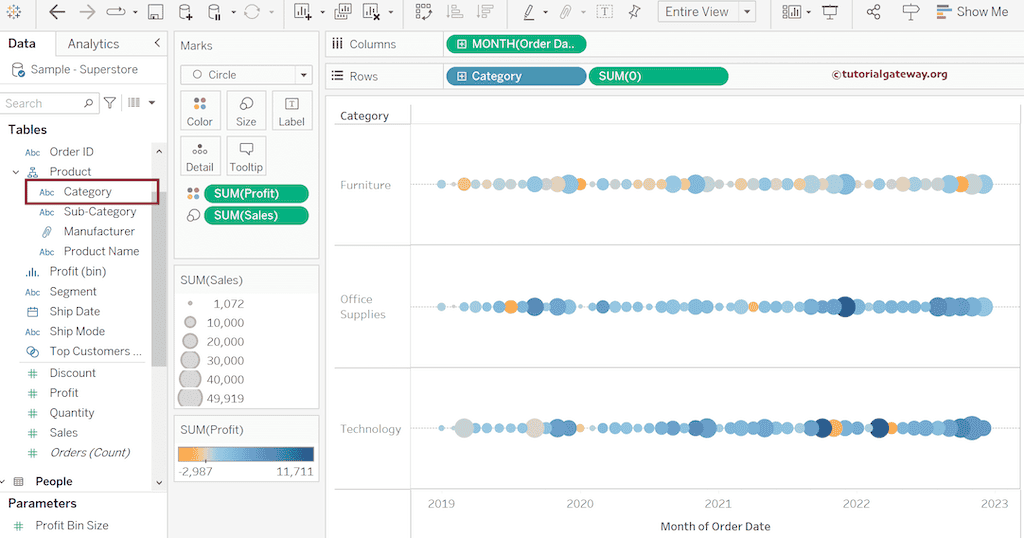Open the Tooltip marks button
This screenshot has width=1024, height=538.
[246, 157]
